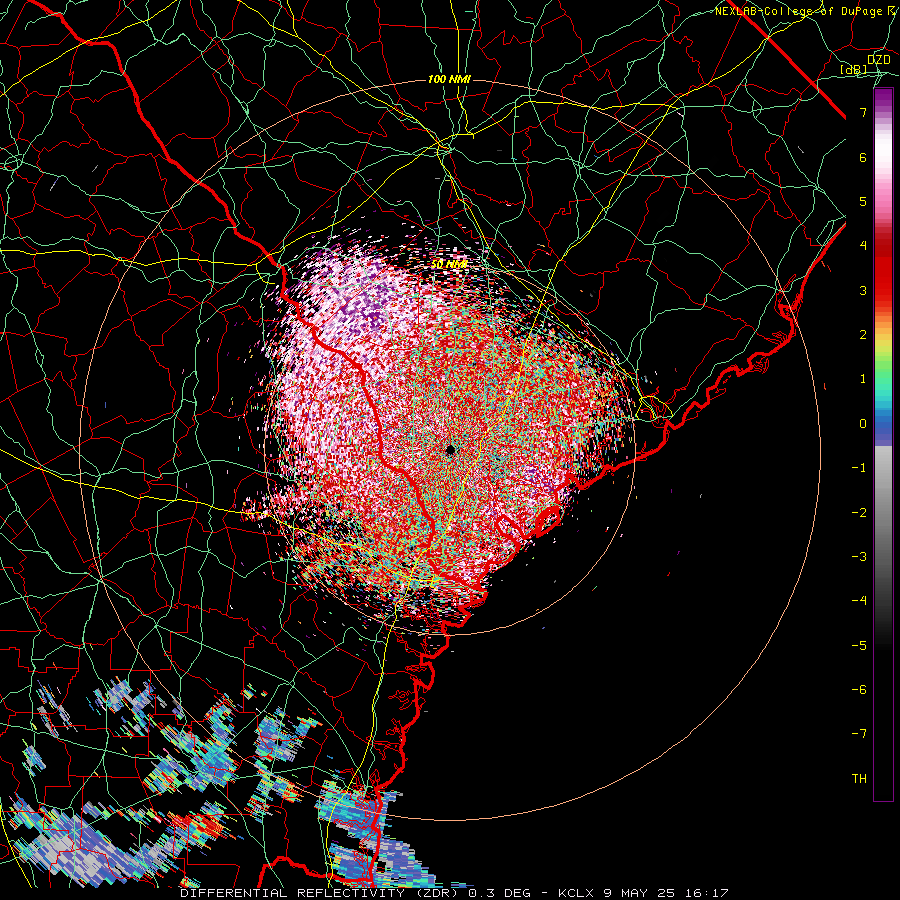Click the 1 value on color scale
This screenshot has width=900, height=900.
pos(863,379)
